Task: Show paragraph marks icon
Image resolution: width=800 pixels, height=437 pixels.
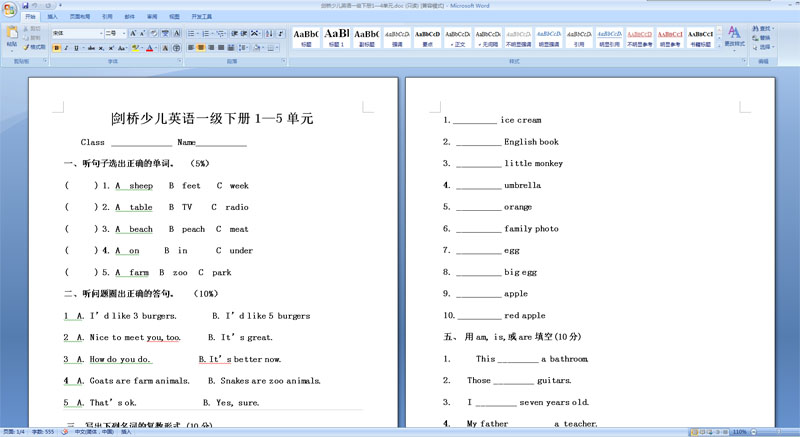Action: click(281, 33)
